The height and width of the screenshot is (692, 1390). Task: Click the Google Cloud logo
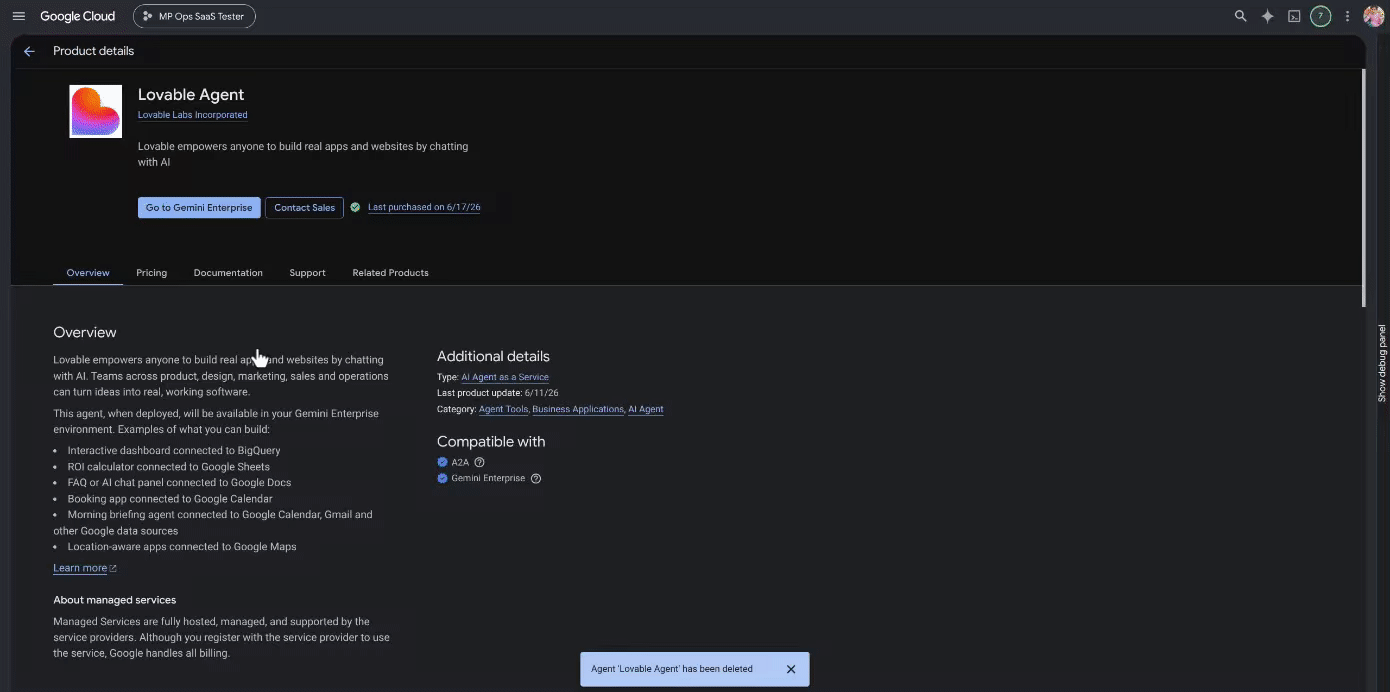78,16
